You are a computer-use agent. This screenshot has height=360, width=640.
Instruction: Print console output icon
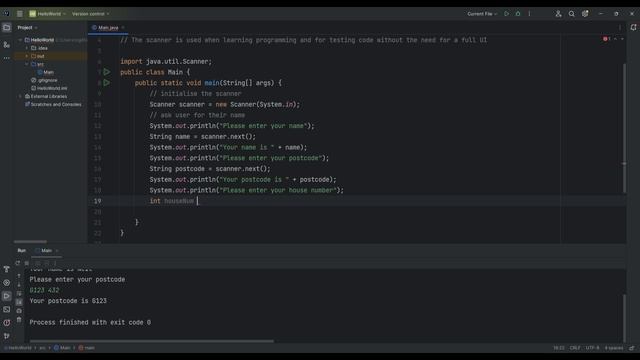pyautogui.click(x=19, y=311)
